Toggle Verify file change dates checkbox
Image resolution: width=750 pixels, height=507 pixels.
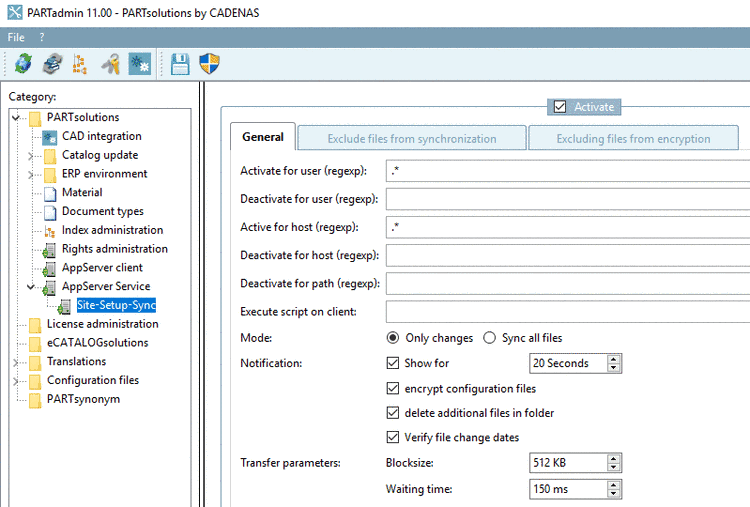click(x=393, y=437)
